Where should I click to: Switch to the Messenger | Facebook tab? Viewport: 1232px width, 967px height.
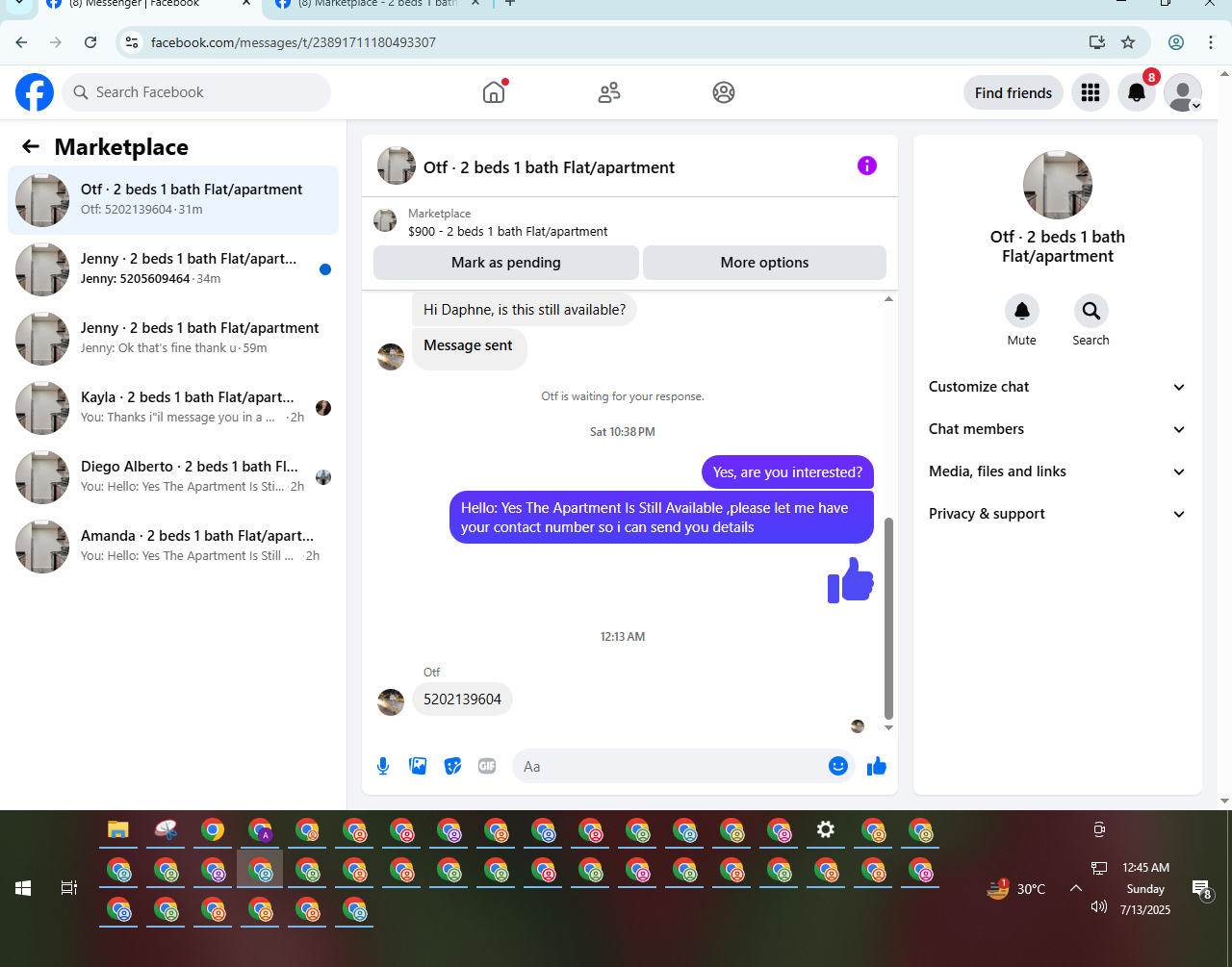[149, 5]
